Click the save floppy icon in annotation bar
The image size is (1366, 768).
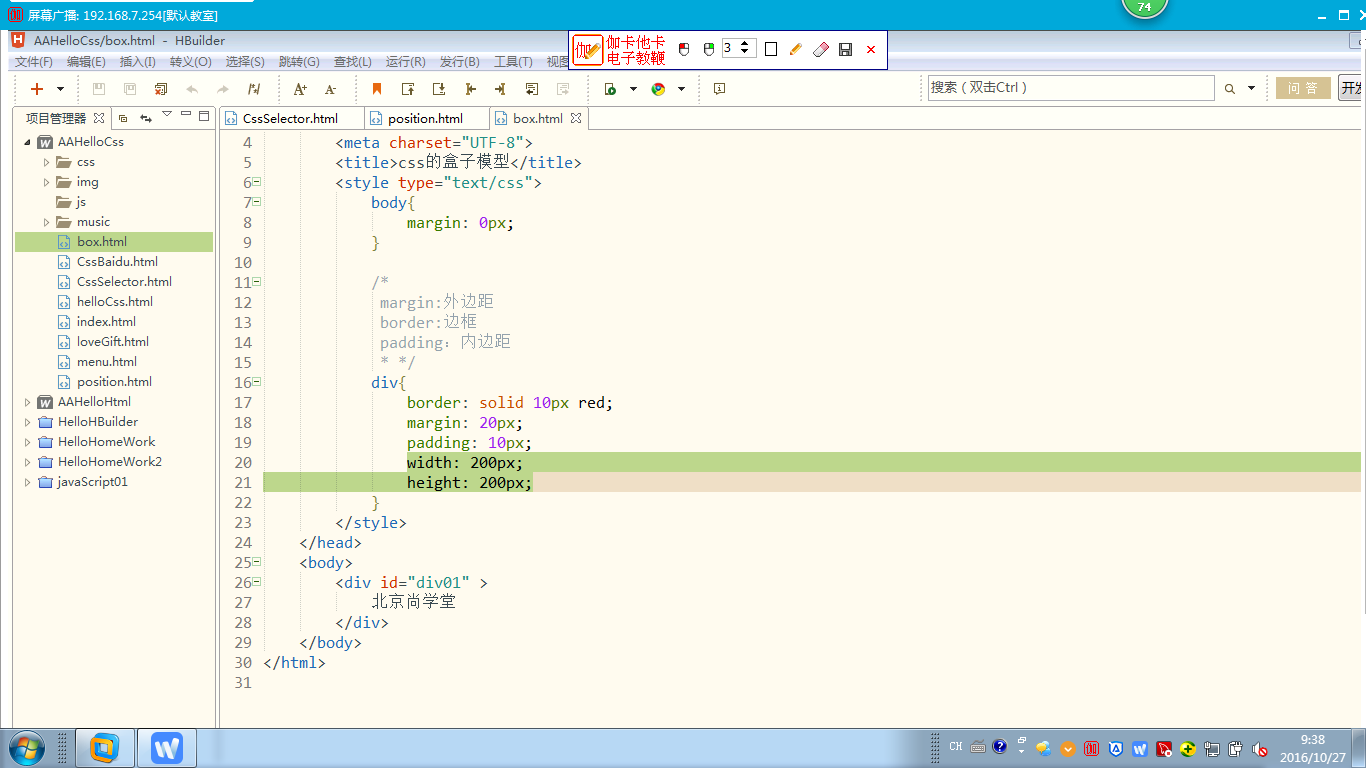[845, 49]
